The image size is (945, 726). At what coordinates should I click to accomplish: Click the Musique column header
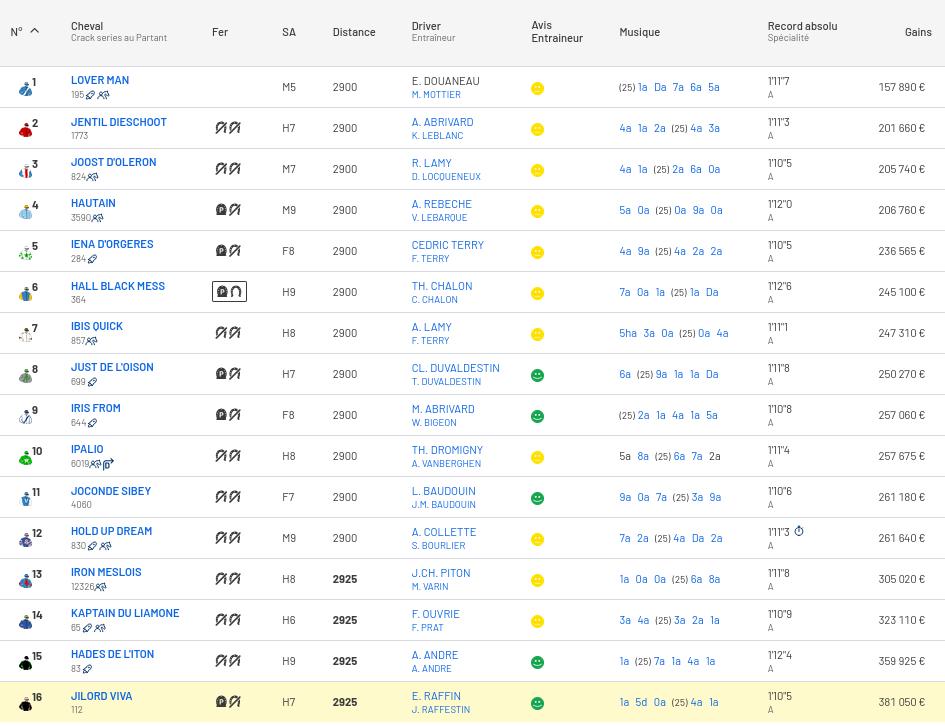click(x=639, y=32)
